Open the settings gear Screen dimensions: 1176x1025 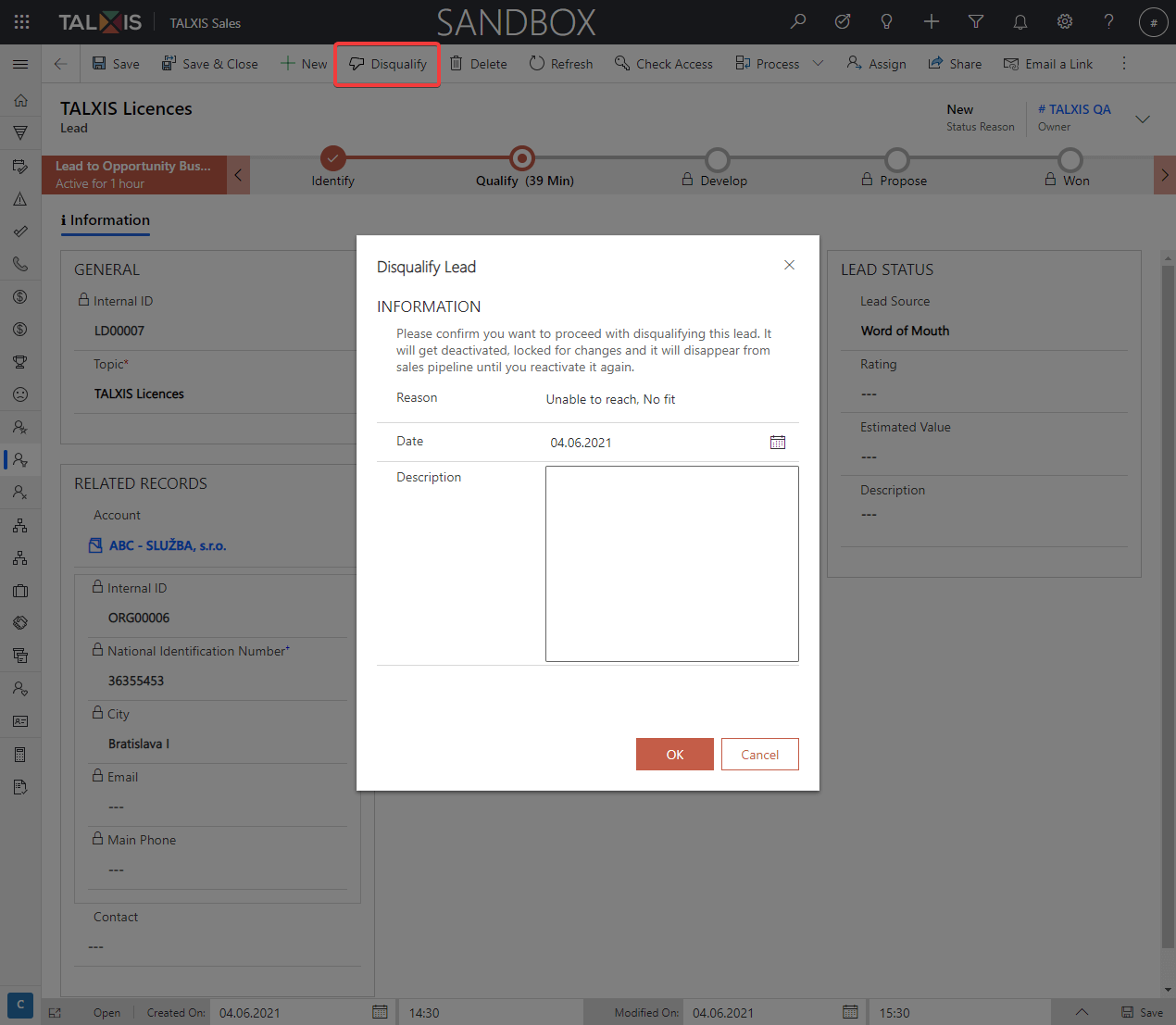1065,21
